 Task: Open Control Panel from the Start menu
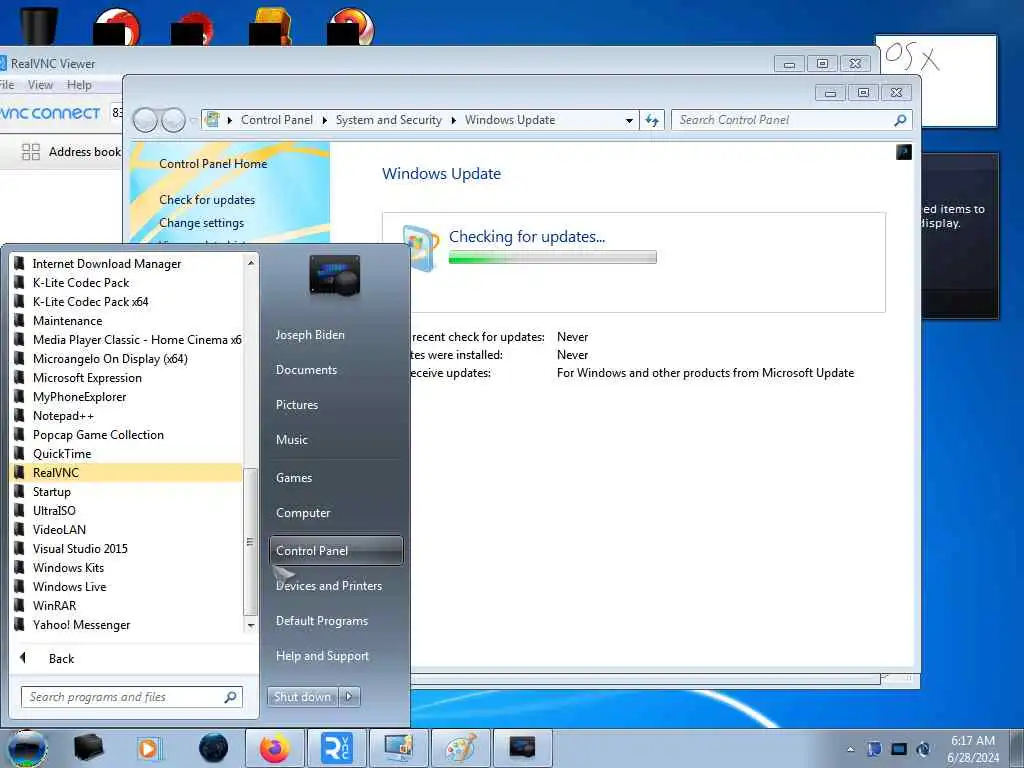click(x=336, y=551)
